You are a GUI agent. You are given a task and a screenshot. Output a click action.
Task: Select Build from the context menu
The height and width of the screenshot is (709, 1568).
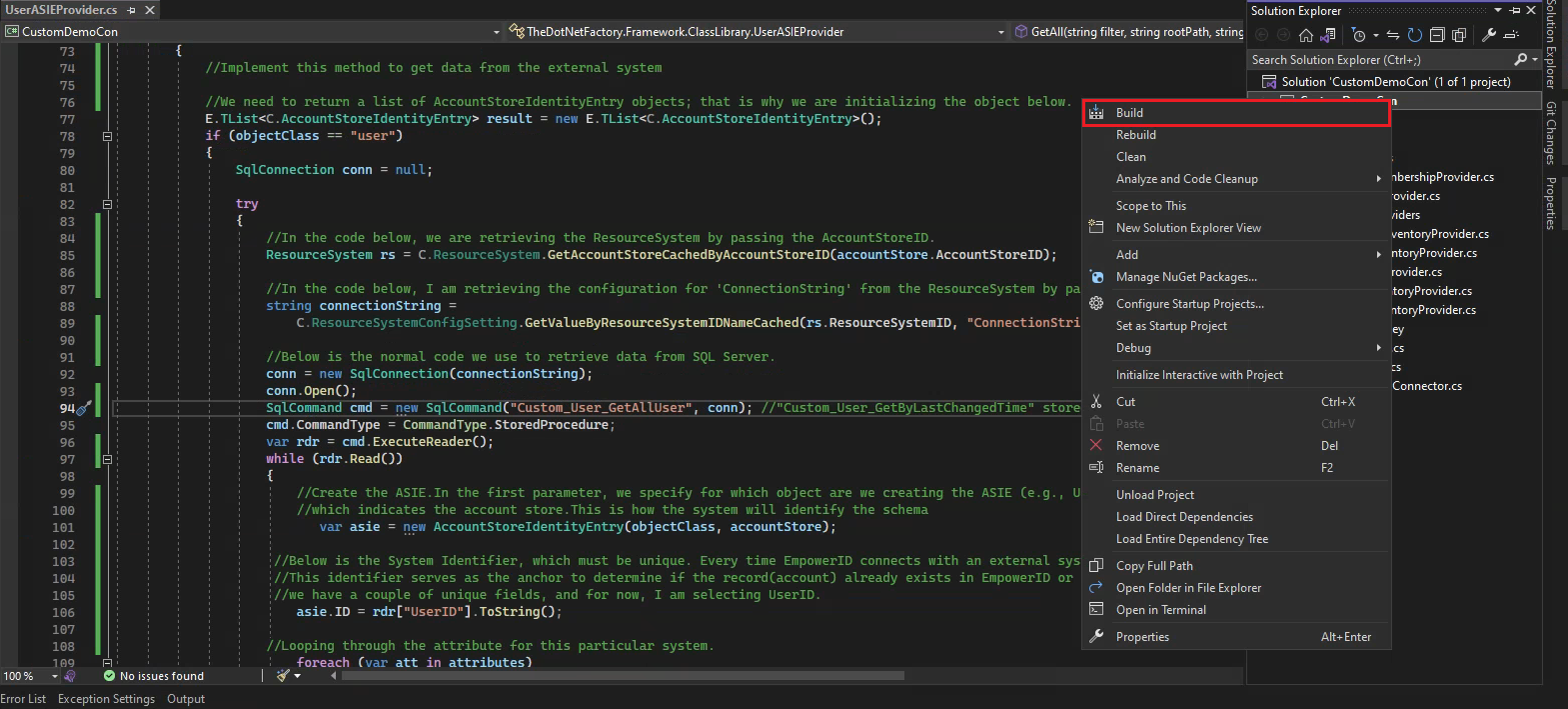pos(1236,113)
